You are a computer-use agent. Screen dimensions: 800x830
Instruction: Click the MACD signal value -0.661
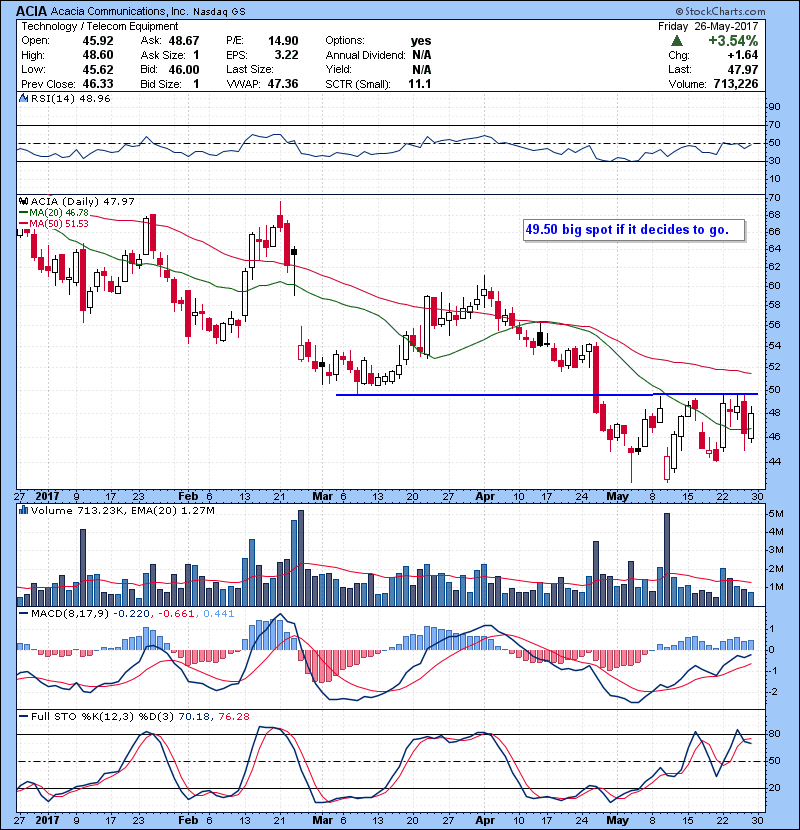[x=176, y=614]
